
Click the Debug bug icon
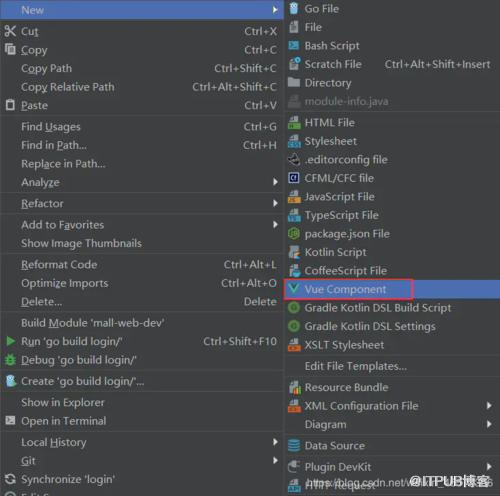[10, 360]
